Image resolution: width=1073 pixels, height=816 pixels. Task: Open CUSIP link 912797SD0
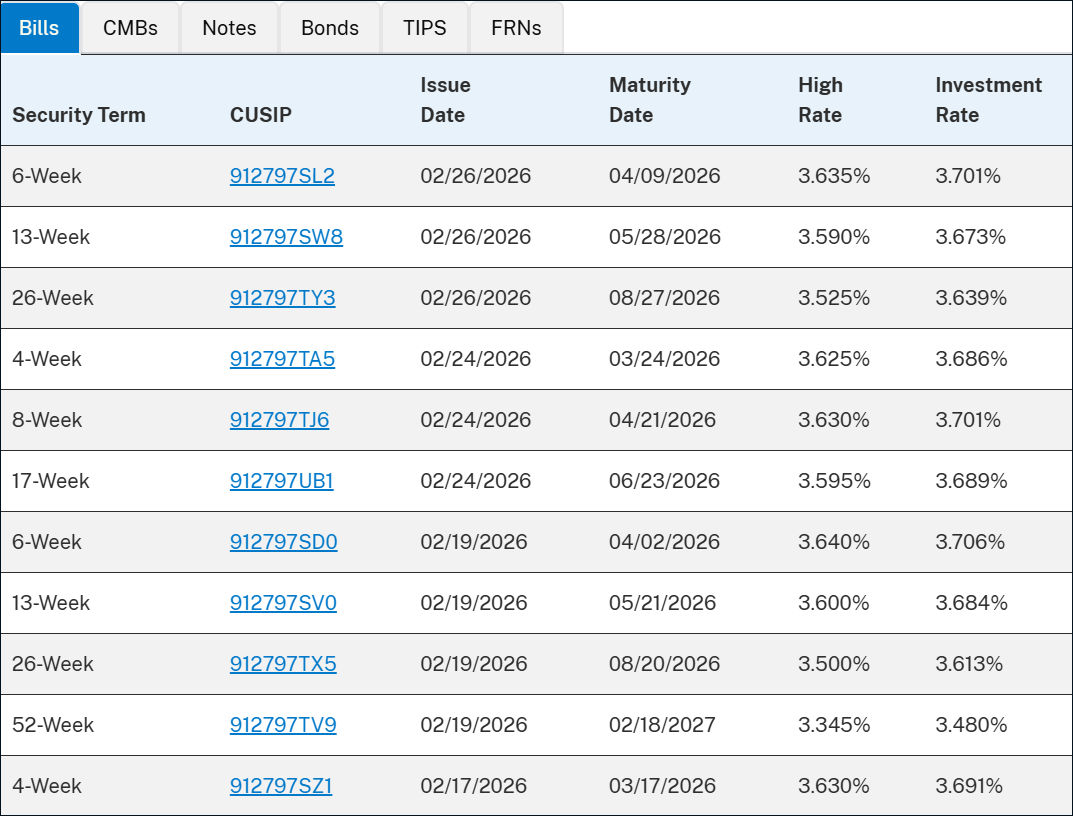click(283, 542)
